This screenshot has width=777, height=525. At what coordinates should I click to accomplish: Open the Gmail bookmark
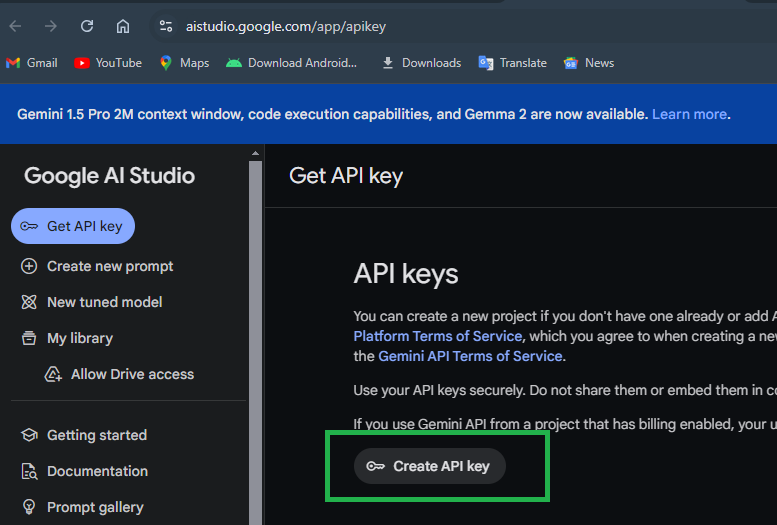32,63
